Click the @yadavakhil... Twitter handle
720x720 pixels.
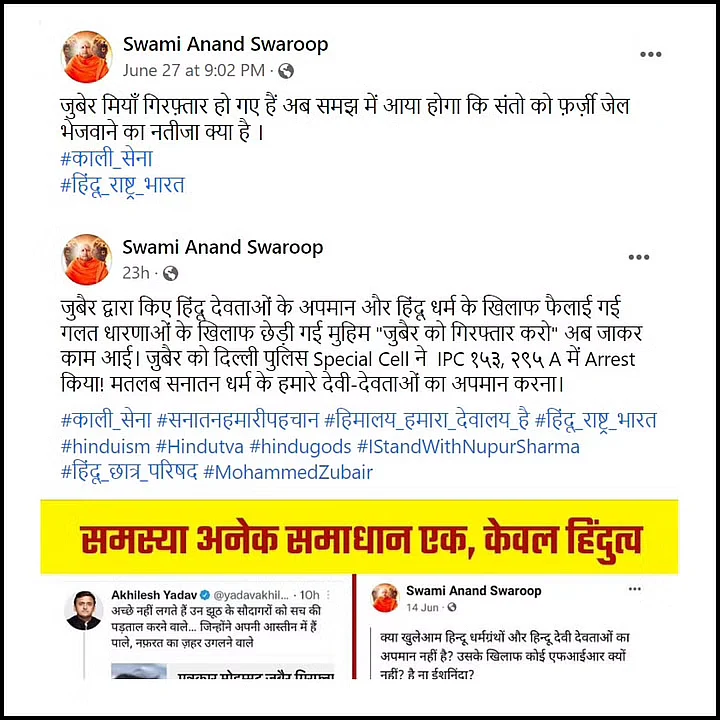click(x=251, y=595)
